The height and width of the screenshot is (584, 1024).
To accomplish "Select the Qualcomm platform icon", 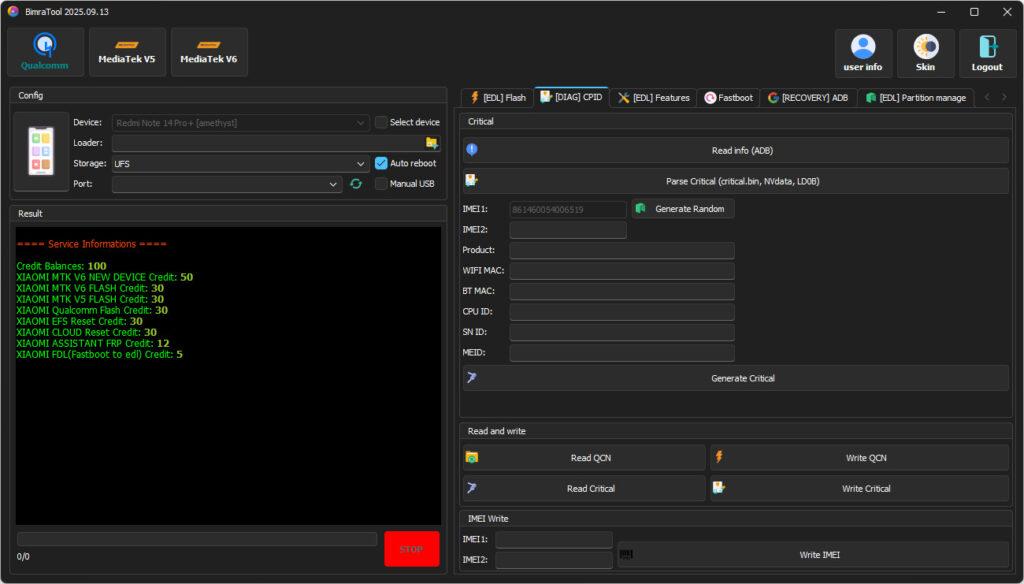I will pos(45,52).
